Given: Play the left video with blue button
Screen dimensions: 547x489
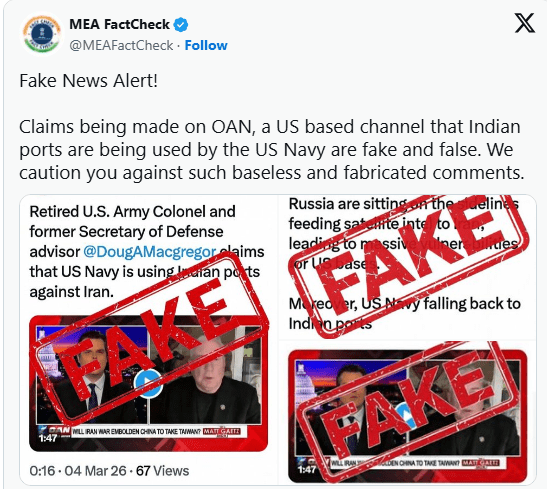Looking at the screenshot, I should pyautogui.click(x=148, y=382).
